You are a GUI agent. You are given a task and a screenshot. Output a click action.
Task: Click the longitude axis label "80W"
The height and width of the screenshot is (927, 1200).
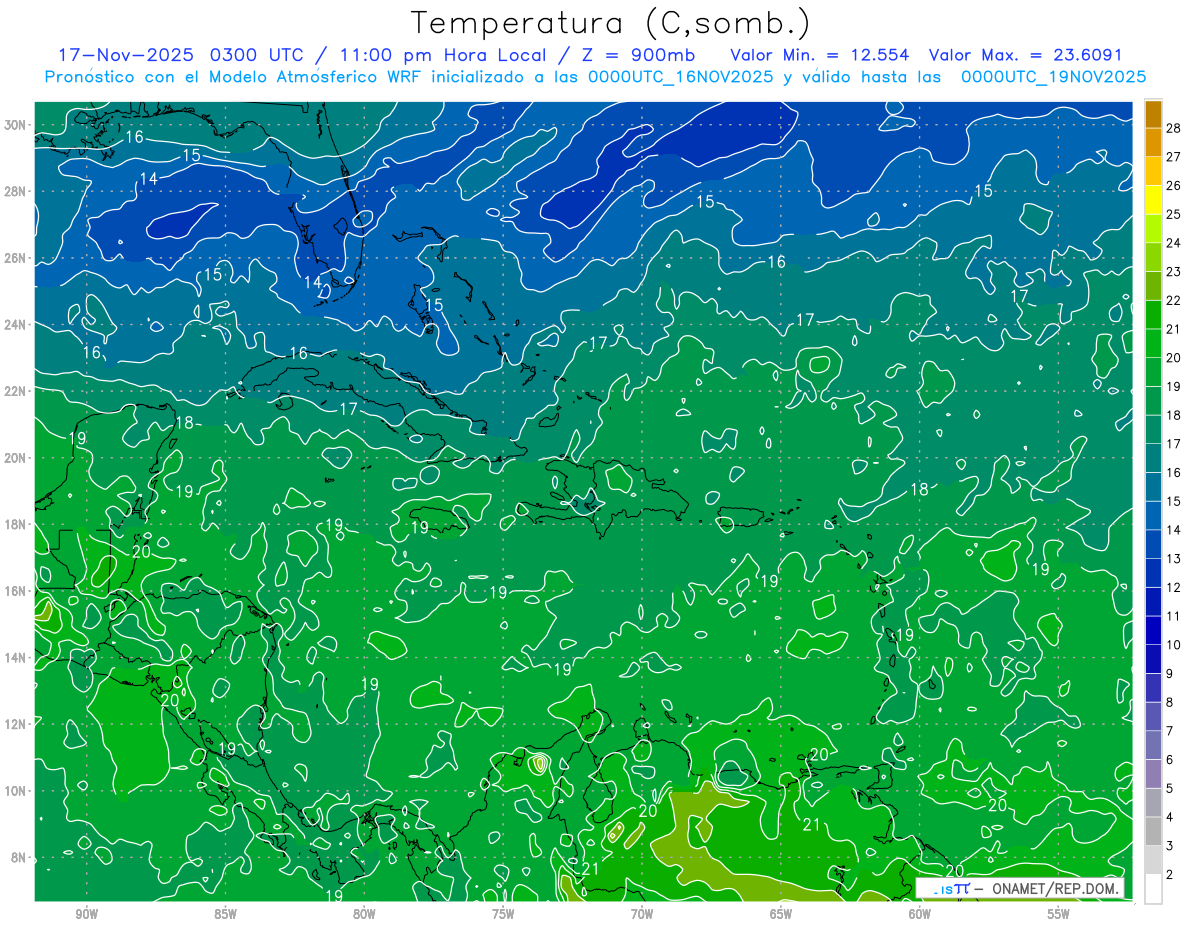[x=364, y=913]
